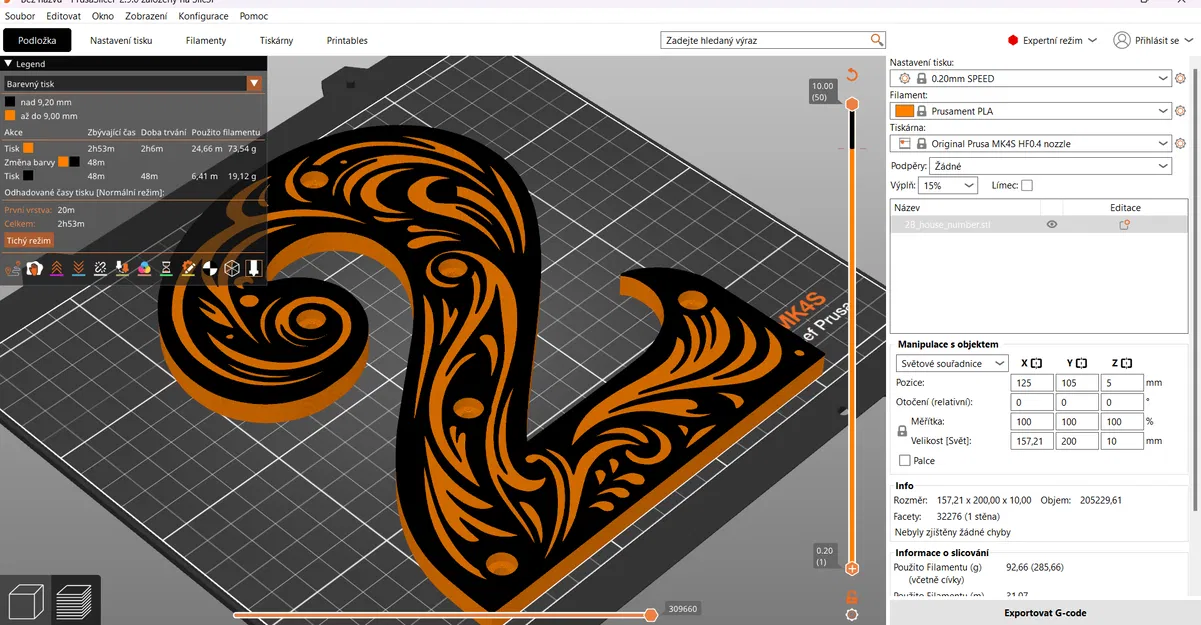Click the color wheel icon in legend toolbar

(x=144, y=268)
